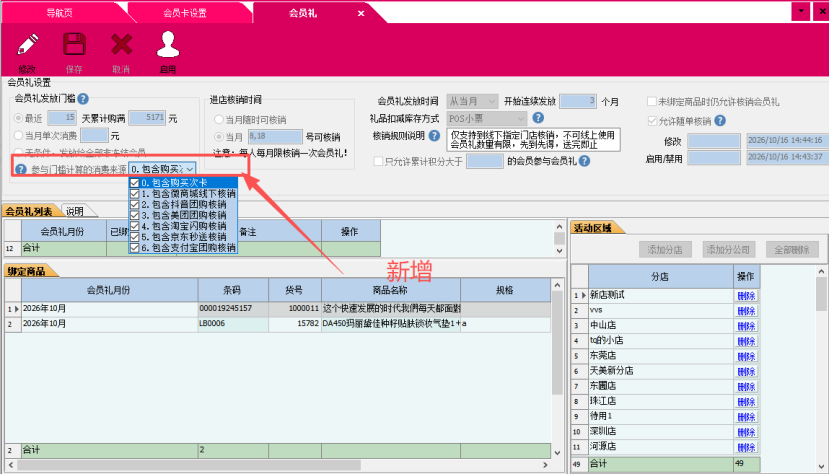The image size is (829, 474).
Task: Toggle 5. 包含京东秒送核销 checkbox
Action: (135, 237)
